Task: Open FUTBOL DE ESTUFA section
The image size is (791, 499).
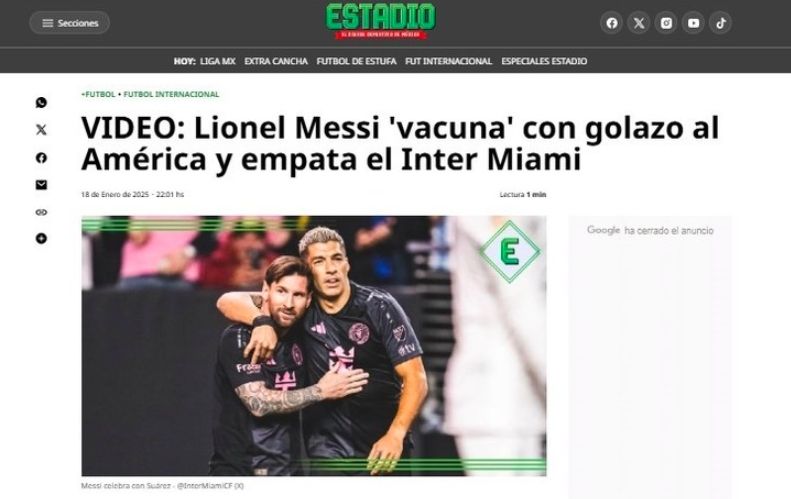Action: point(356,61)
